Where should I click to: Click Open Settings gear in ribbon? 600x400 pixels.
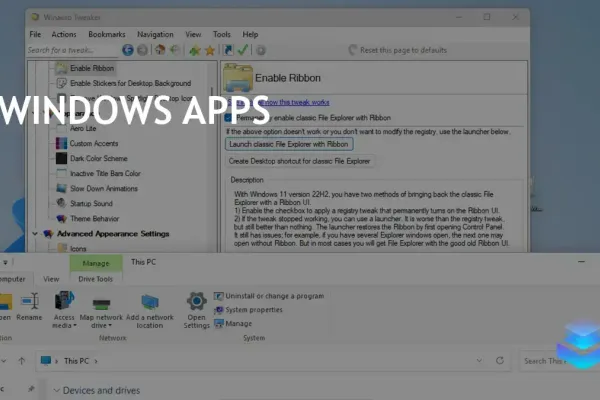click(x=197, y=310)
